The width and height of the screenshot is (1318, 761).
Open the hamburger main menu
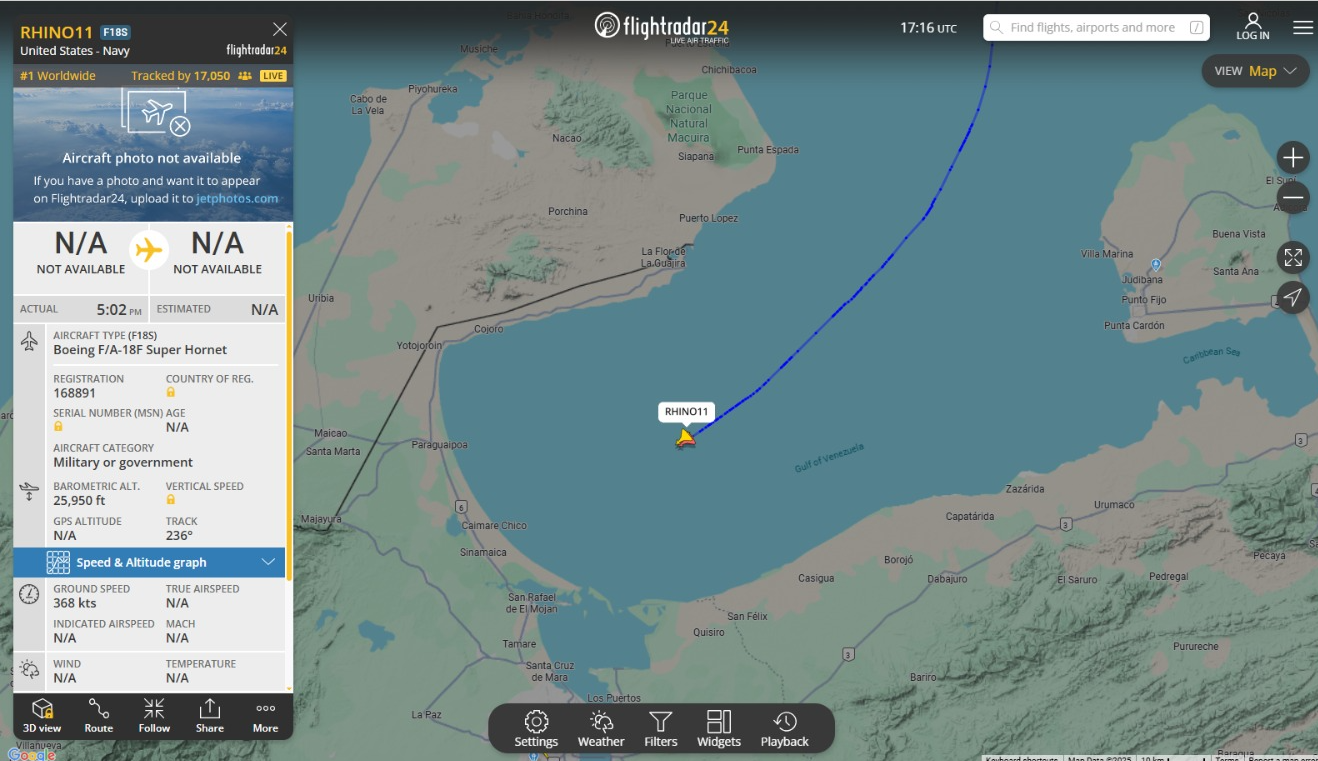[1303, 28]
